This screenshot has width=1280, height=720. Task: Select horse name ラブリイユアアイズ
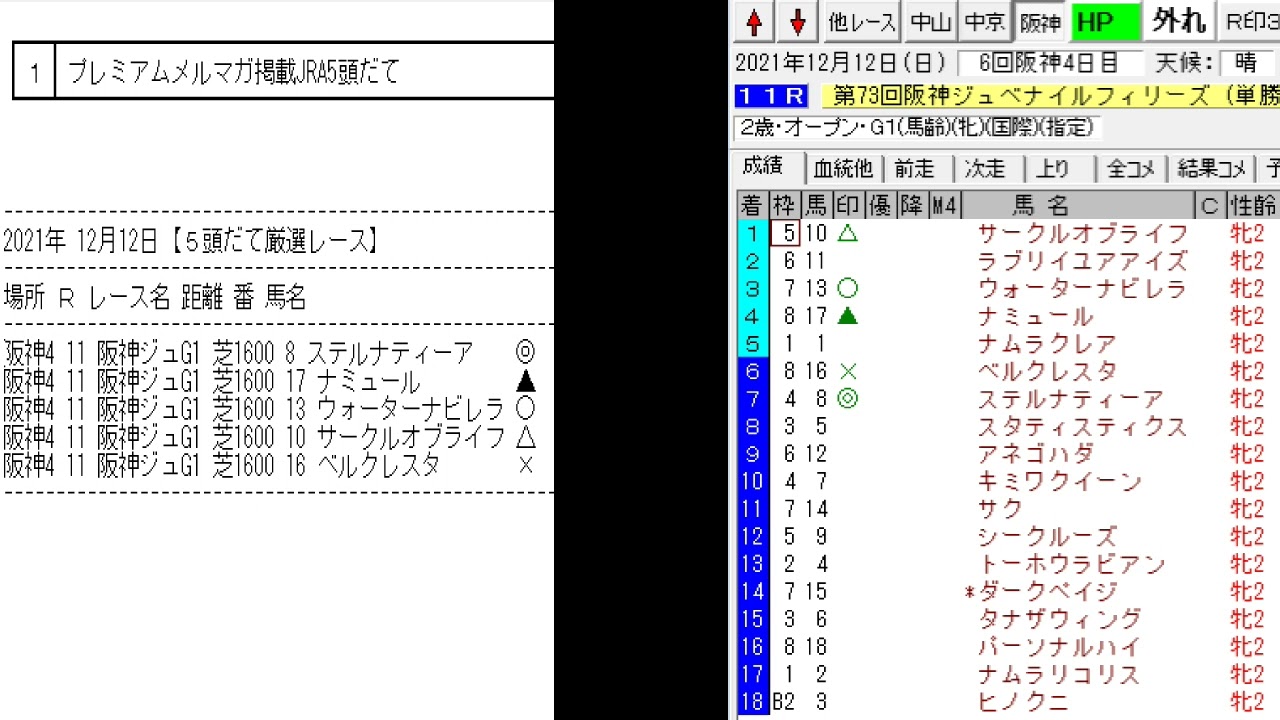click(1082, 261)
